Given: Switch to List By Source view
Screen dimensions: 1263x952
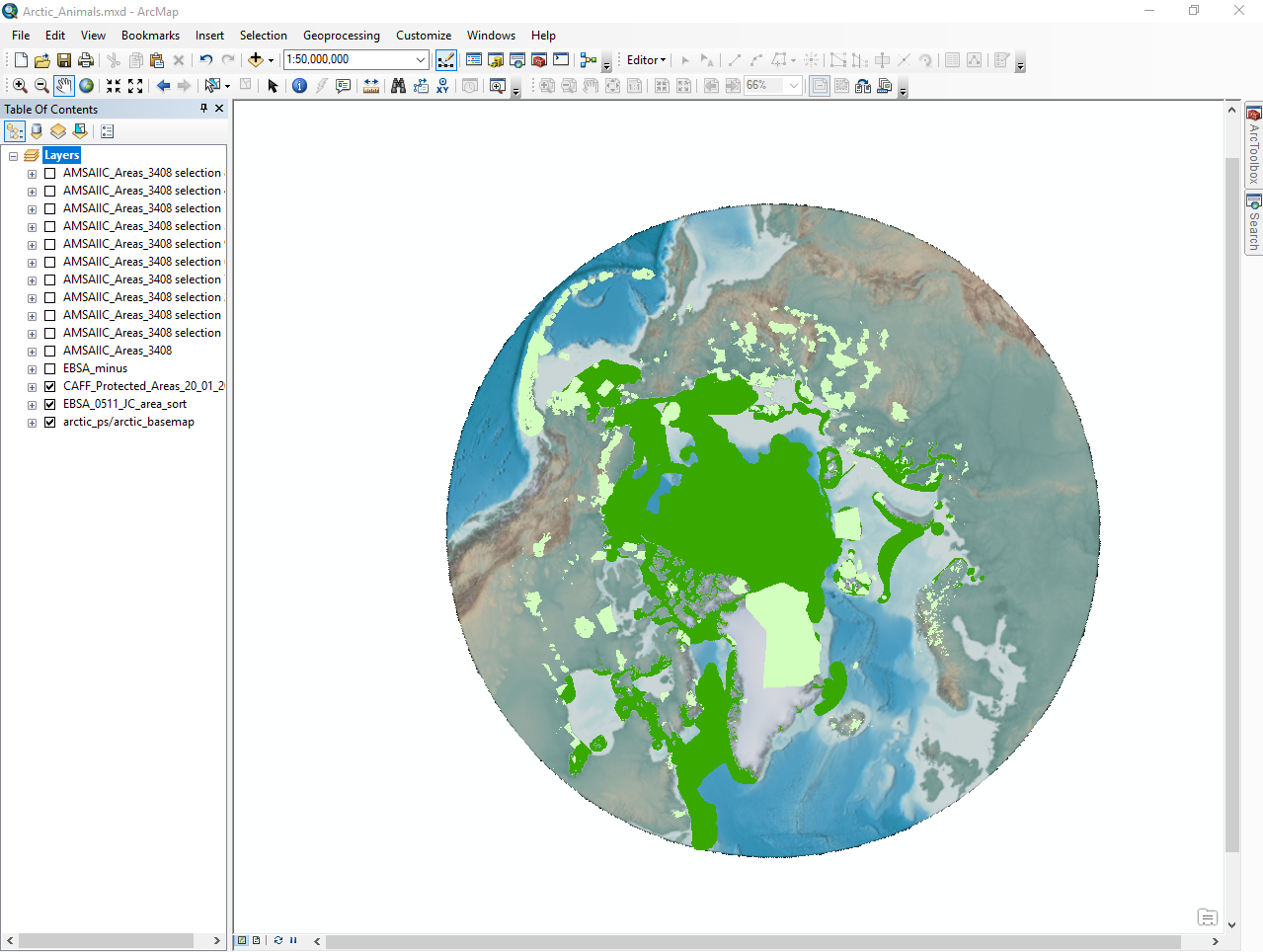Looking at the screenshot, I should point(37,131).
